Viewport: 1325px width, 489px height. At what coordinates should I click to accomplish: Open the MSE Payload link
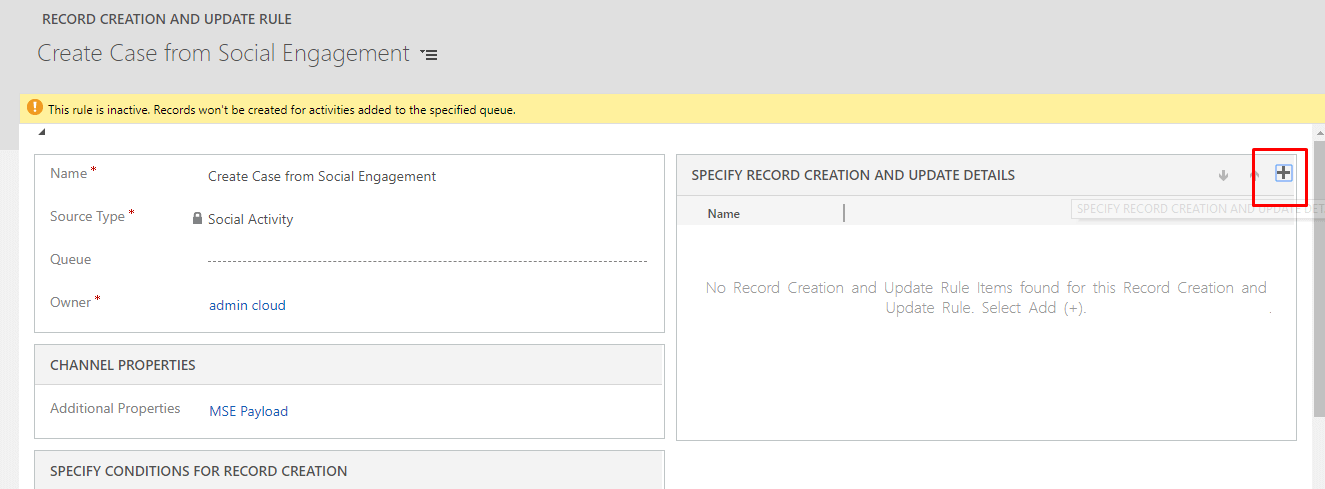(x=248, y=410)
